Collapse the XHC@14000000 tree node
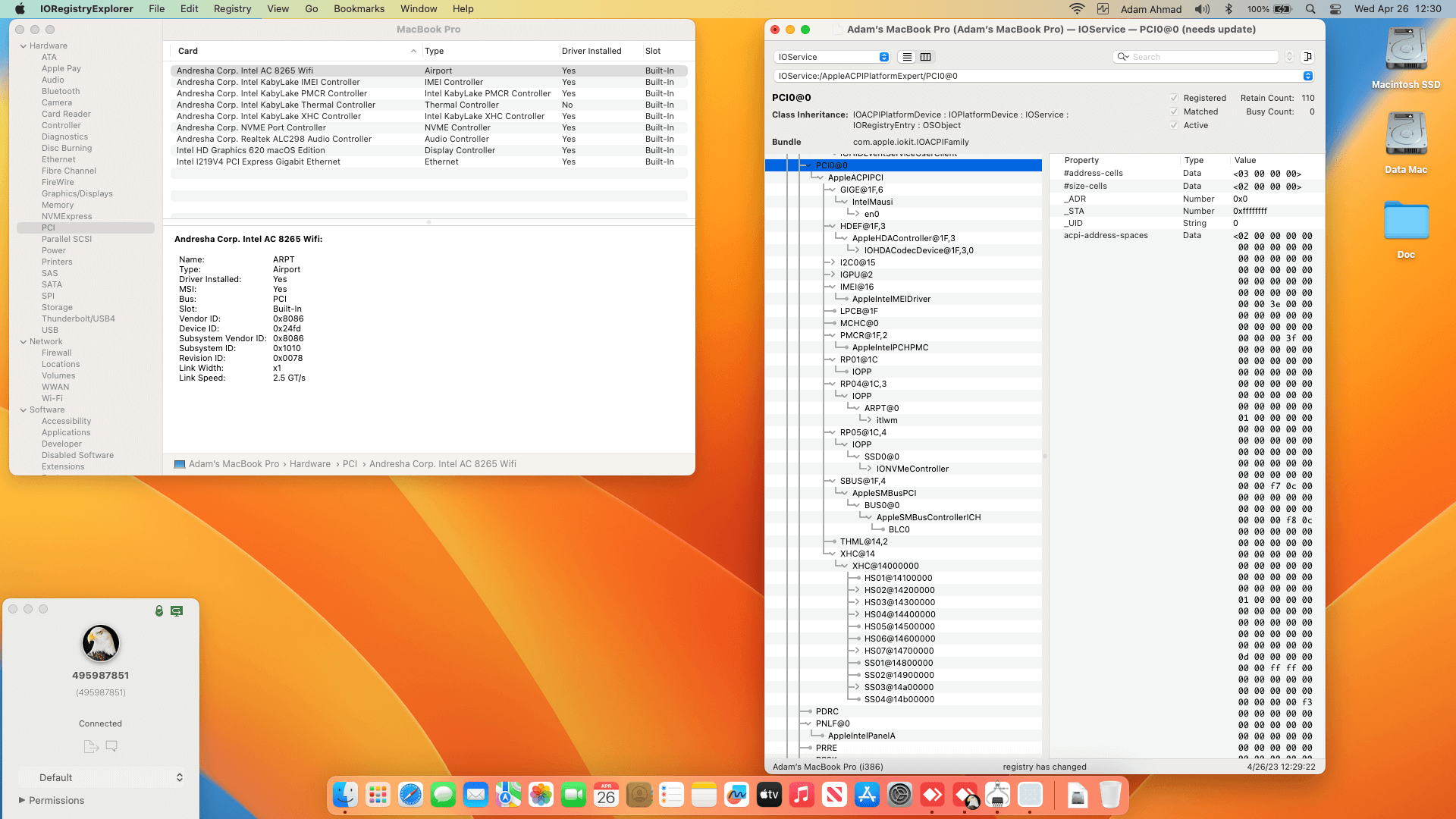Screen dimensions: 1456x819 (x=843, y=566)
